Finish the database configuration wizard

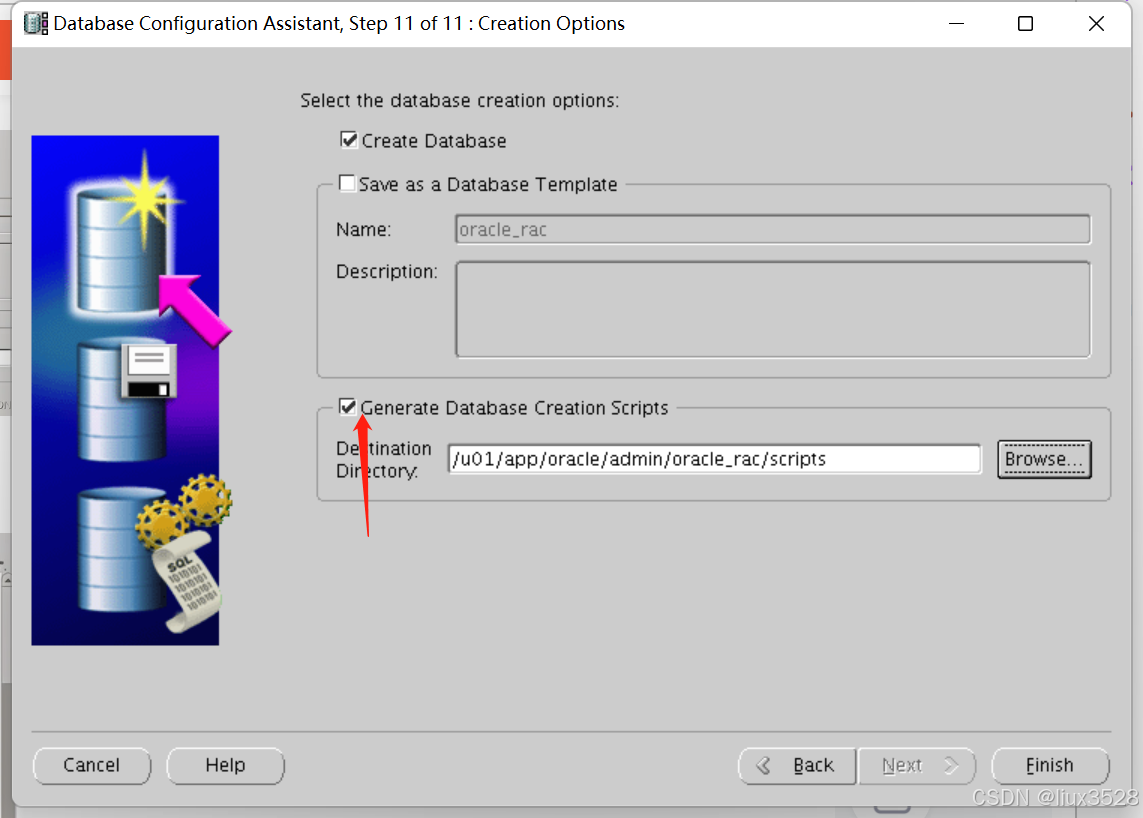click(x=1050, y=766)
